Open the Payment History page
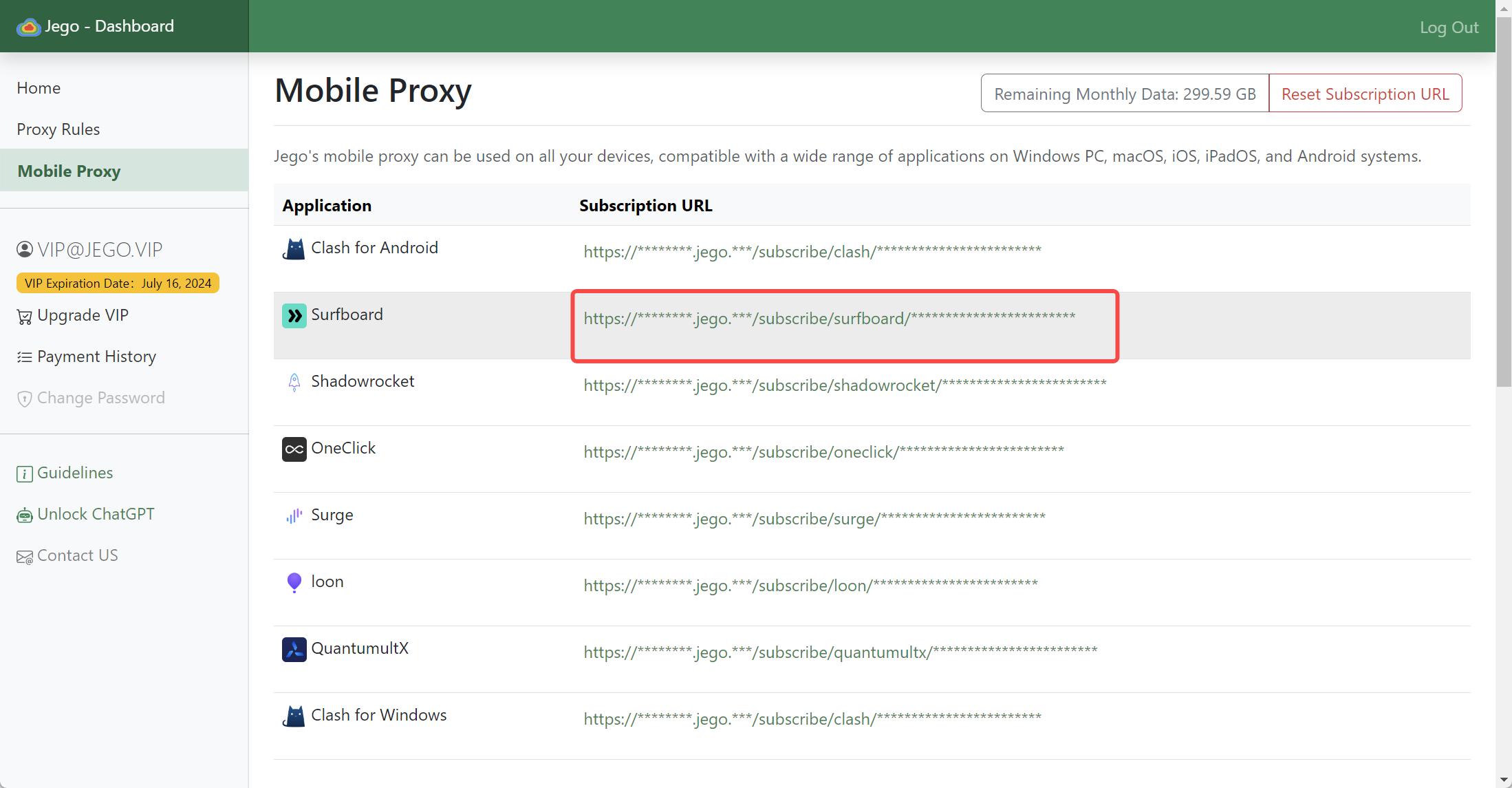Screen dimensions: 1512x788 96,356
